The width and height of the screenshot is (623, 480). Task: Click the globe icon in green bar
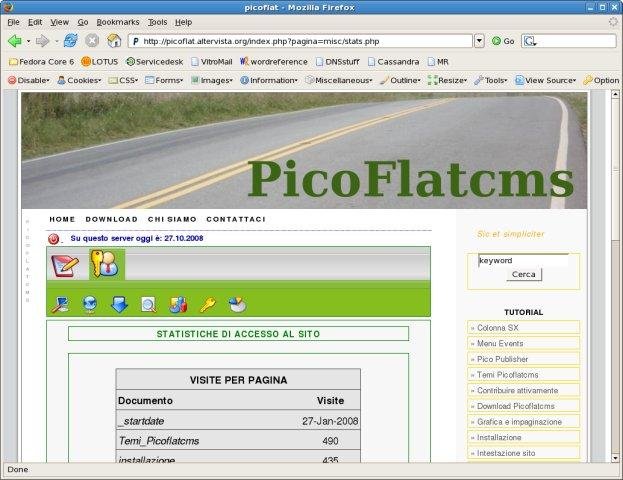click(x=90, y=305)
